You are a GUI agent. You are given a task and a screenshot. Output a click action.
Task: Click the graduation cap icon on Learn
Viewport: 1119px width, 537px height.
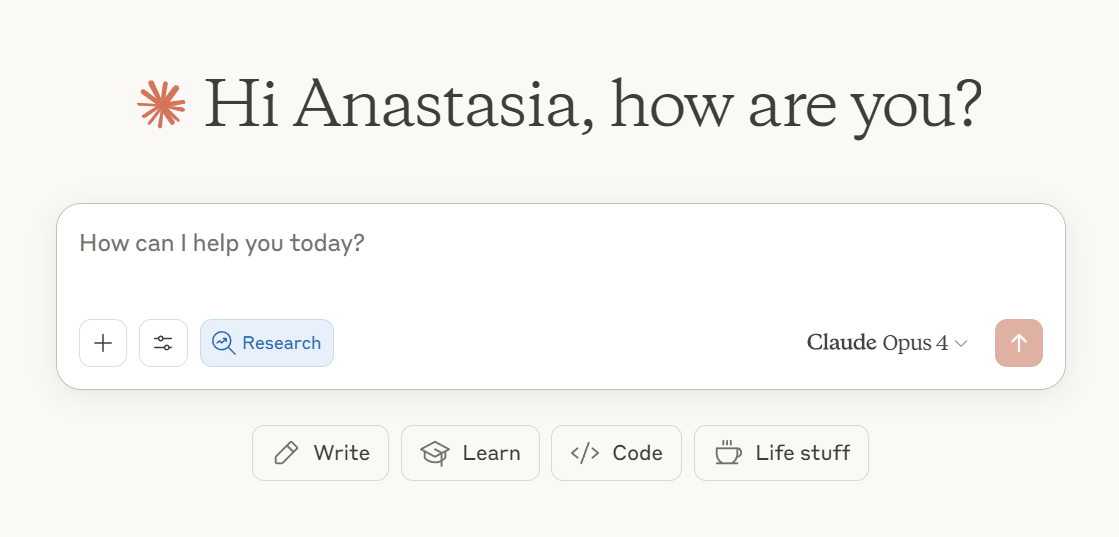[435, 453]
